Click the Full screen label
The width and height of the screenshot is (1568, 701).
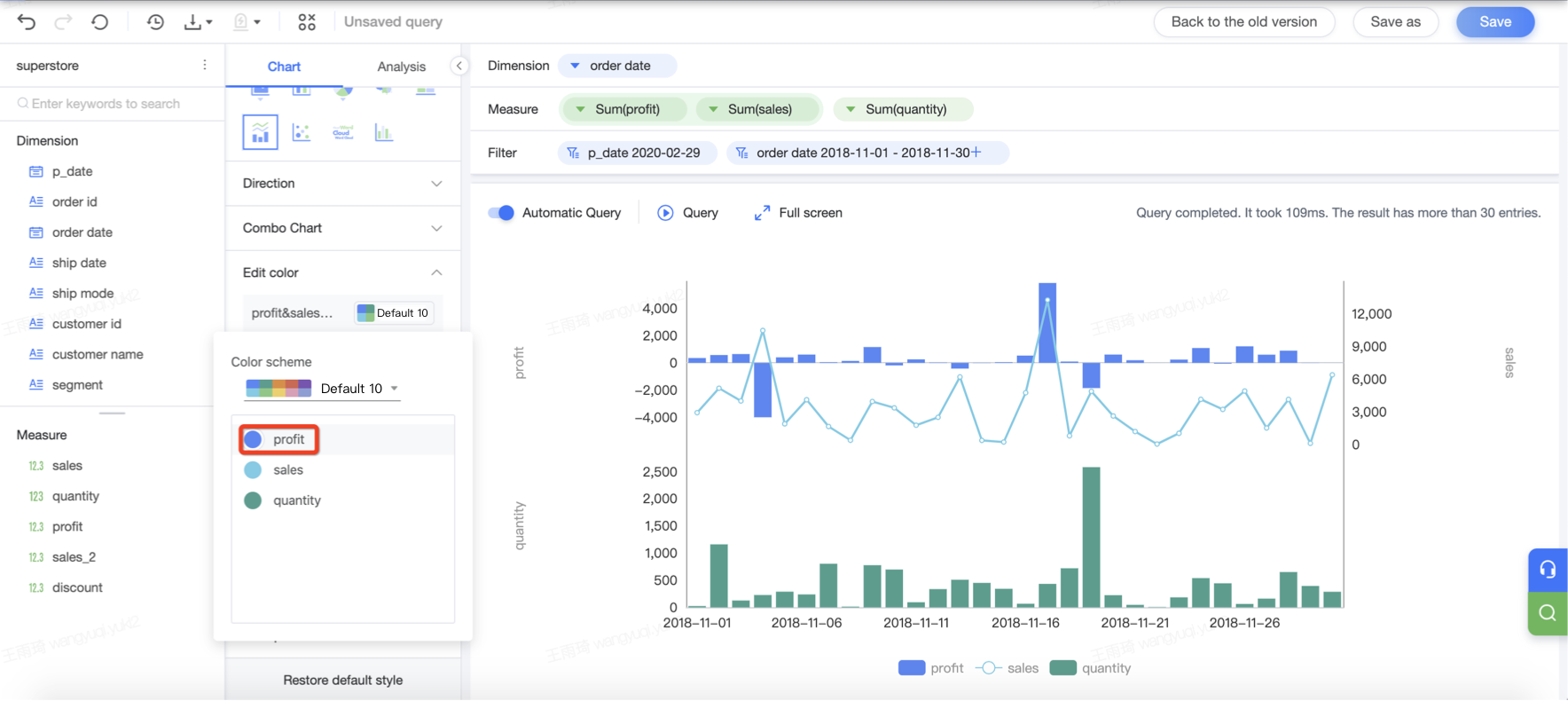(x=811, y=213)
